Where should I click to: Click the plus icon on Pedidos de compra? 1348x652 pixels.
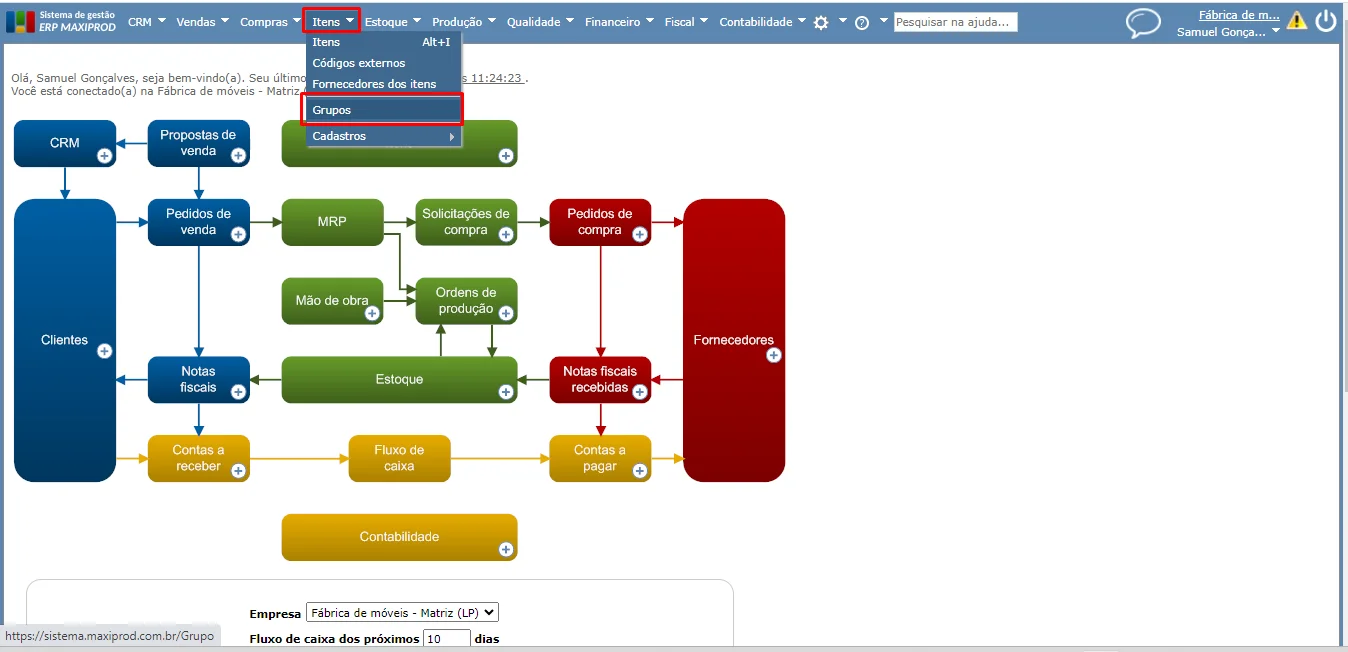[640, 235]
